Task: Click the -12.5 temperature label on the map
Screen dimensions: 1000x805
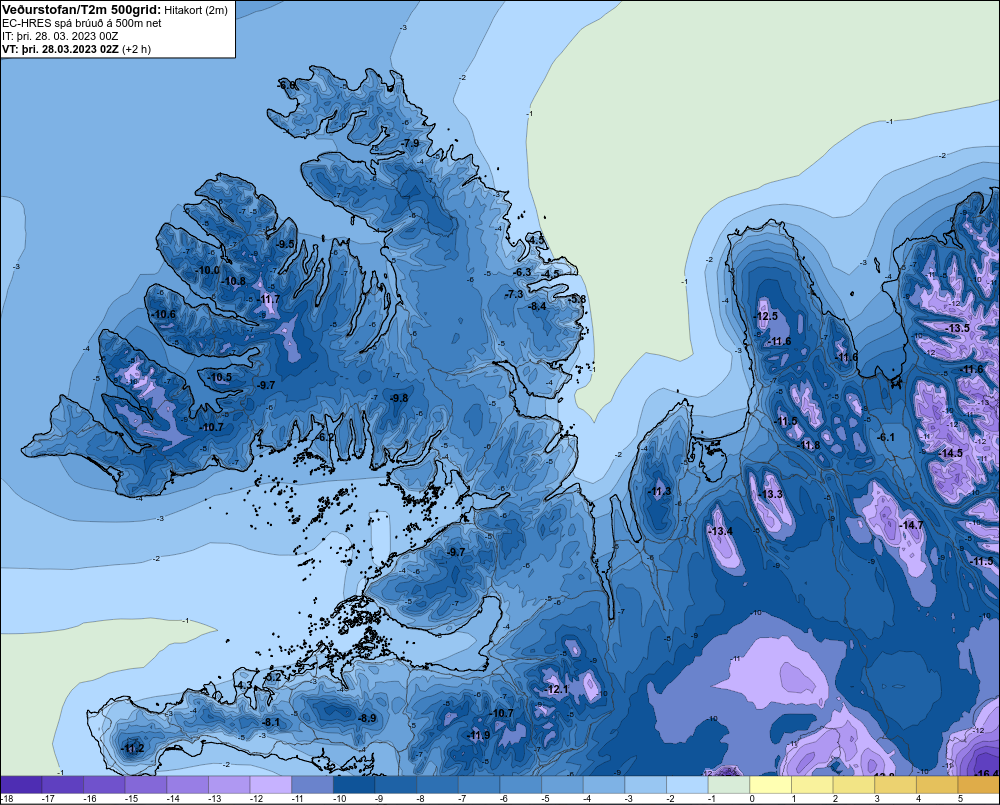Action: [766, 316]
